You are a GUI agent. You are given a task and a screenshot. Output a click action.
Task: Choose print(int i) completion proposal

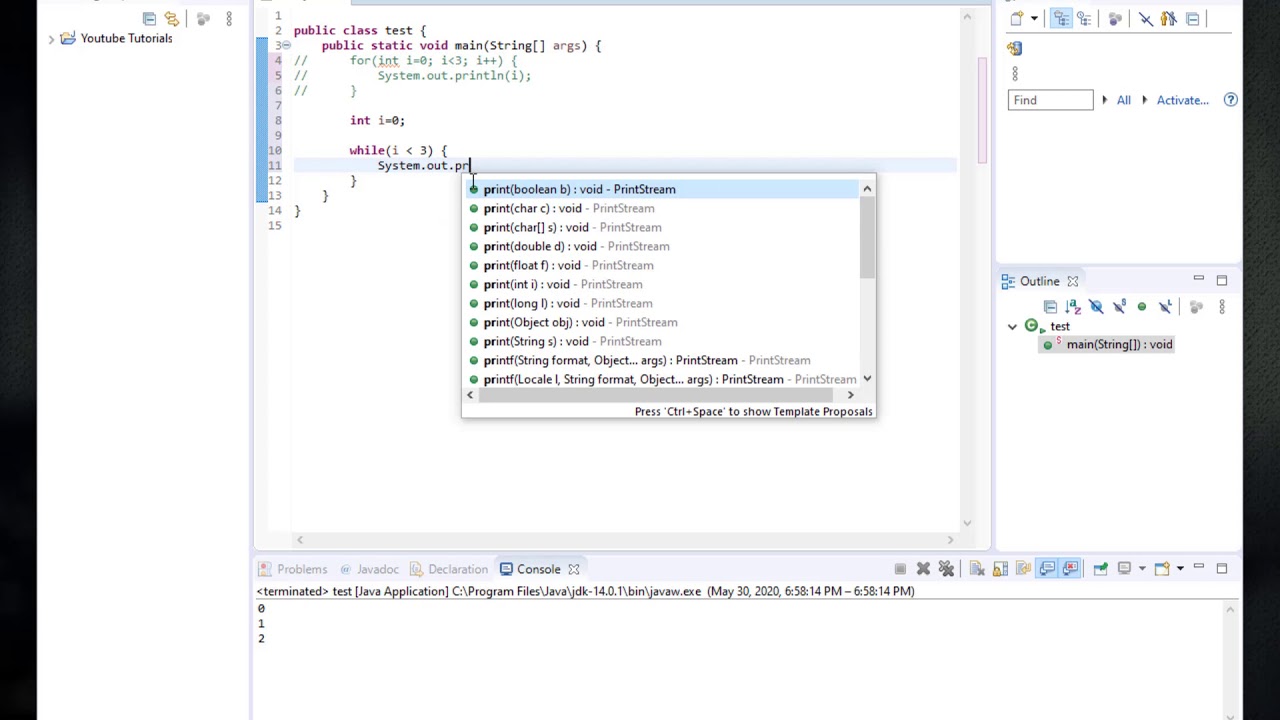[660, 284]
